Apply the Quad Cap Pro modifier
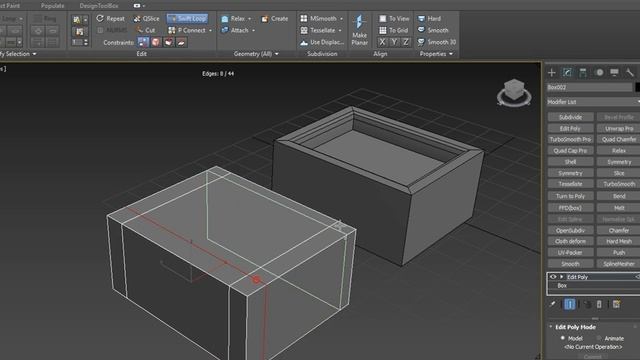The height and width of the screenshot is (360, 640). tap(570, 151)
